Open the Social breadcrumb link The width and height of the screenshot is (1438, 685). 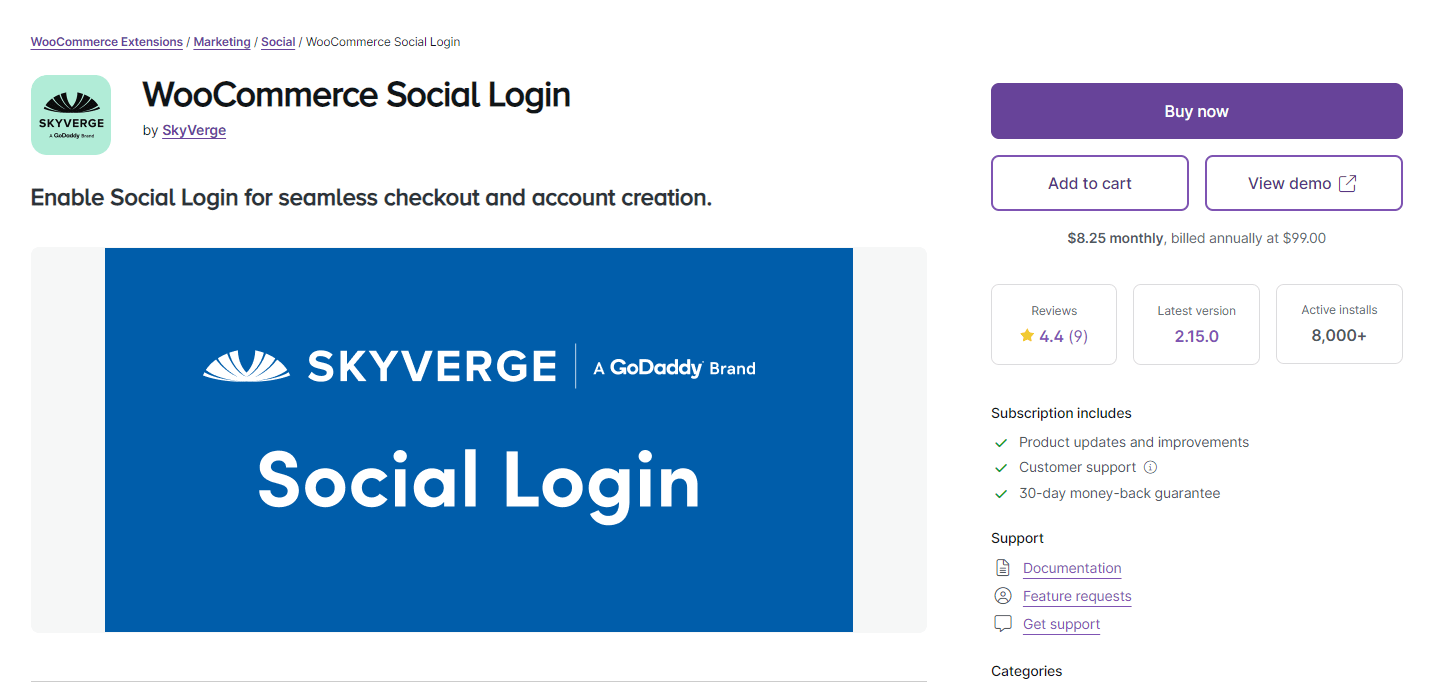coord(277,41)
